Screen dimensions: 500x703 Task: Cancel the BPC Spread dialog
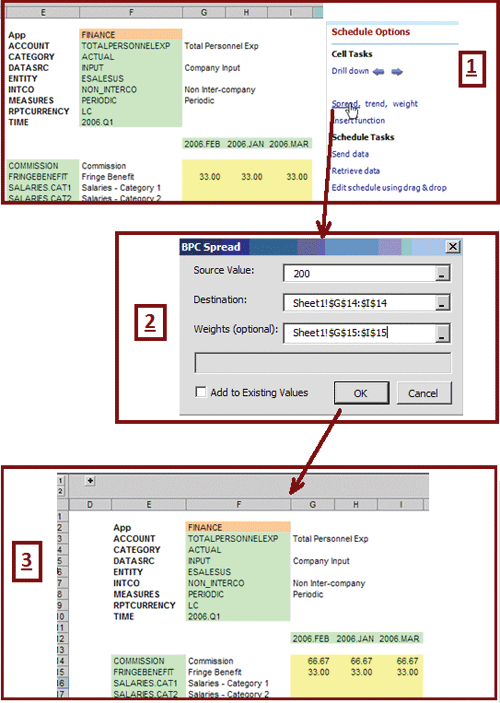pos(423,393)
